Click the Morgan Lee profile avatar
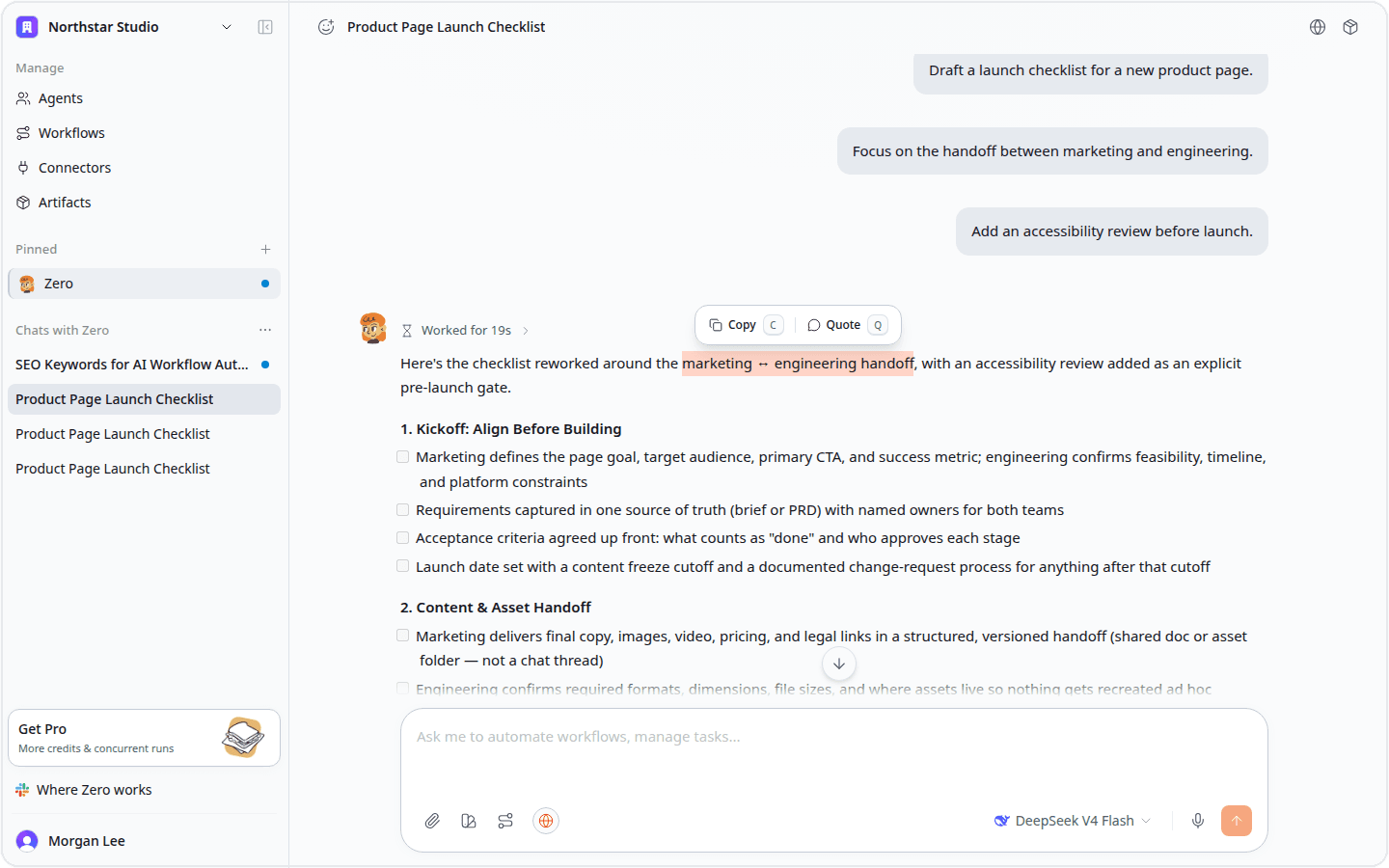The image size is (1389, 868). point(27,841)
